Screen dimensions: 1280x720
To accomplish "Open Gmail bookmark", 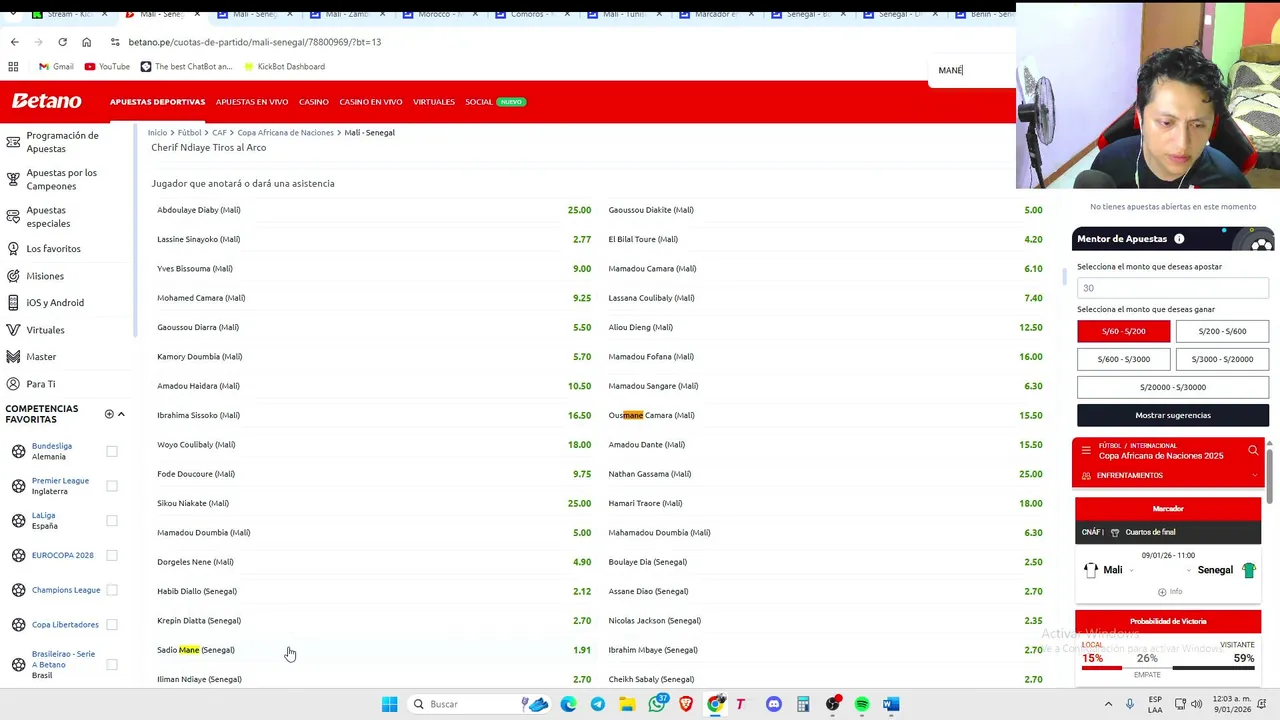I will coord(56,67).
